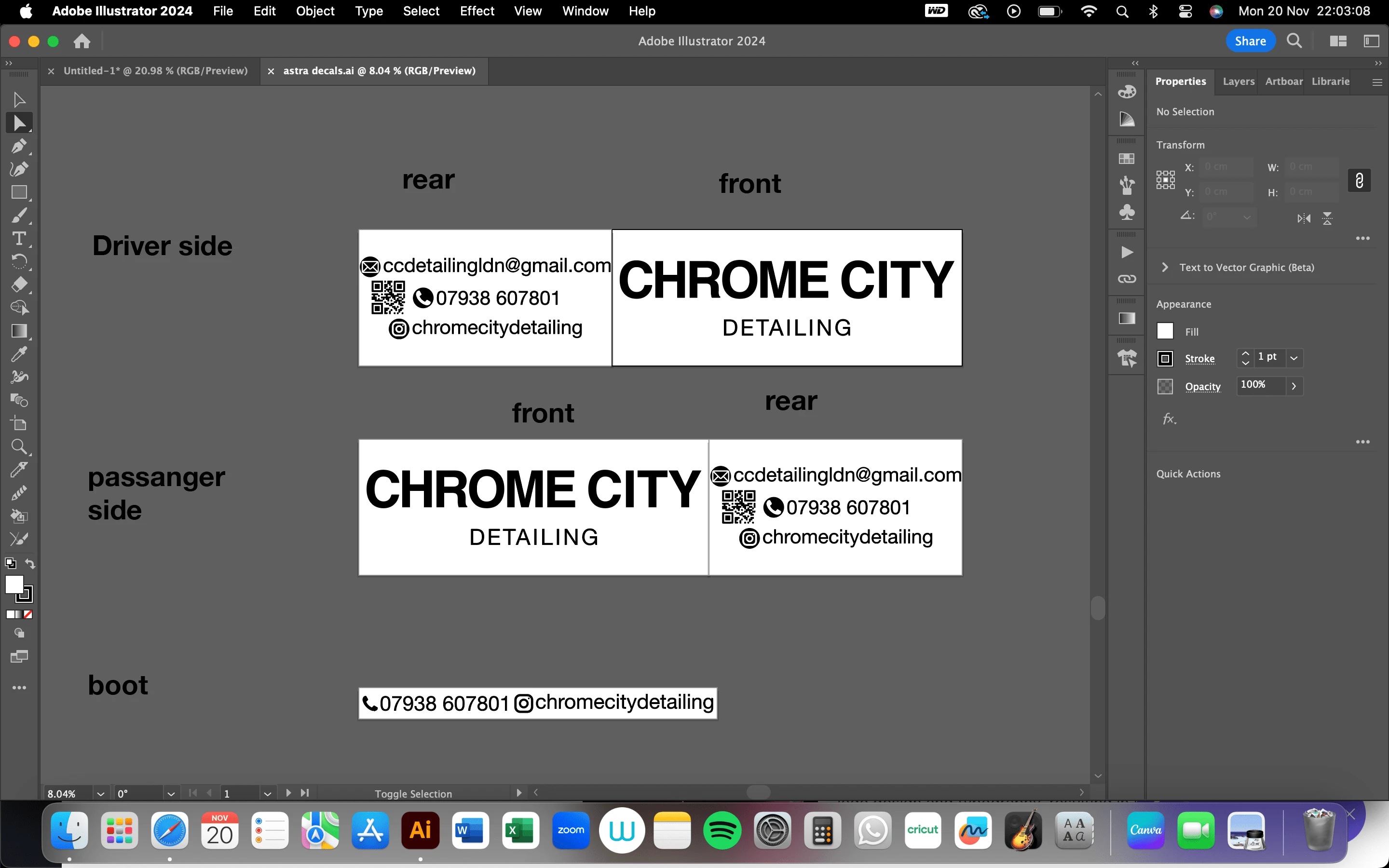Open the Window menu
1389x868 pixels.
click(585, 11)
